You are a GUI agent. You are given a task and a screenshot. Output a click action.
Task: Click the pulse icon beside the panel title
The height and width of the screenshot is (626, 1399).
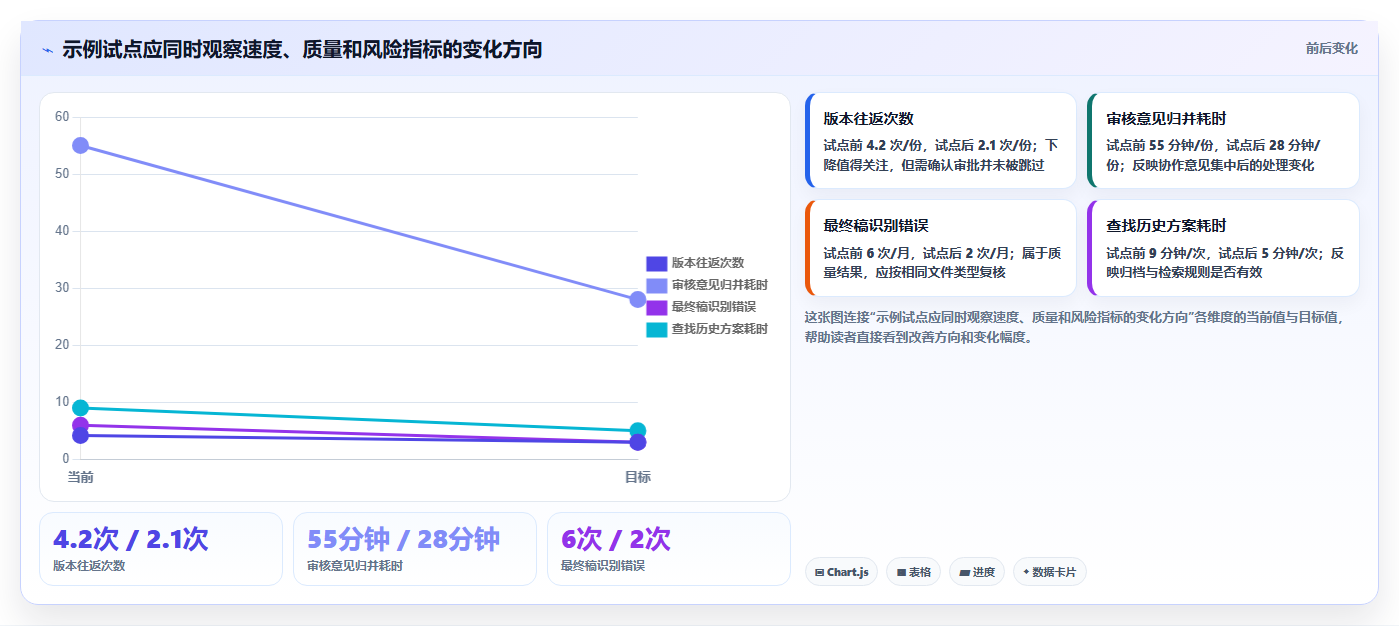(x=48, y=50)
